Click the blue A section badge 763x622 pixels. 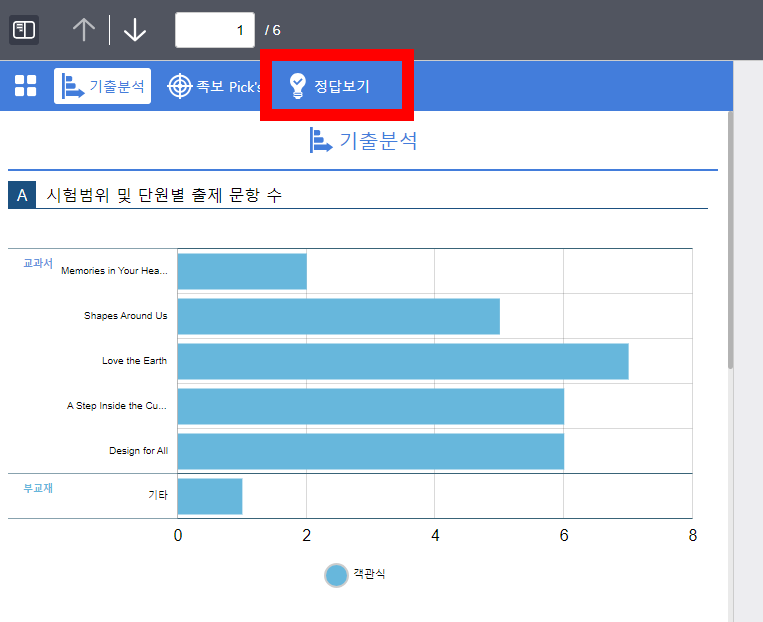(22, 195)
